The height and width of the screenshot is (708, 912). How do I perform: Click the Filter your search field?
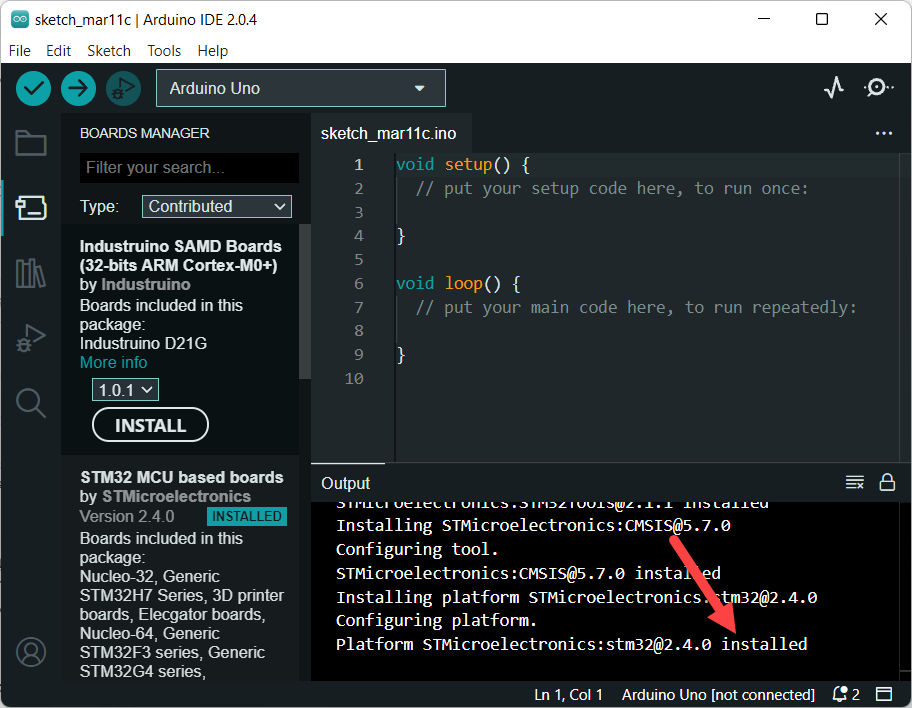189,168
